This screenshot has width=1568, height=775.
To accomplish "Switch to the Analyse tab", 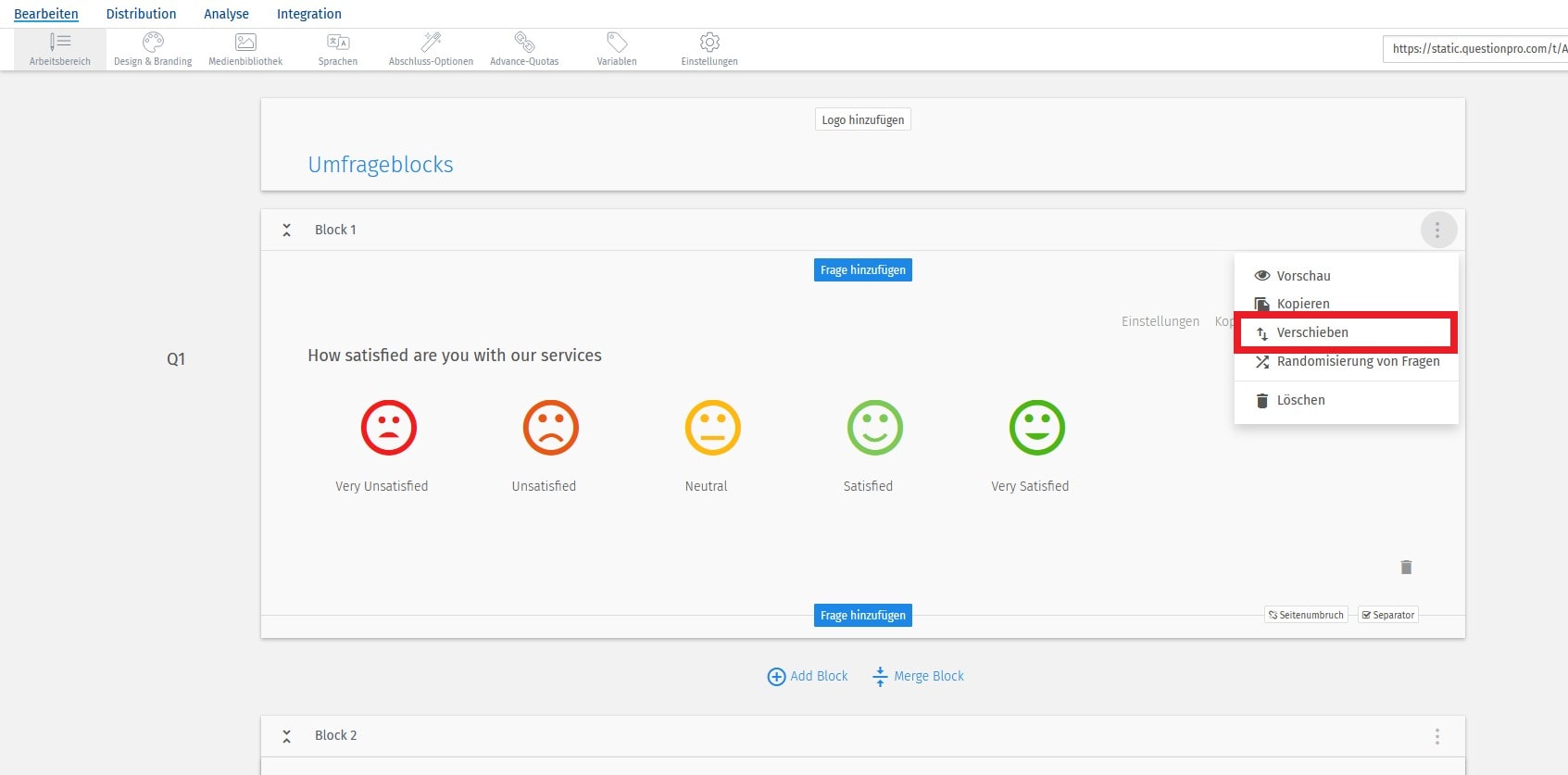I will [x=226, y=14].
